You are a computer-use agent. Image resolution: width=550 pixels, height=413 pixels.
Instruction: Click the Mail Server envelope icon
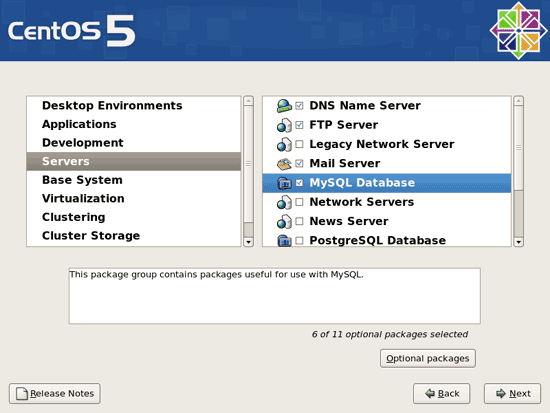click(x=284, y=164)
